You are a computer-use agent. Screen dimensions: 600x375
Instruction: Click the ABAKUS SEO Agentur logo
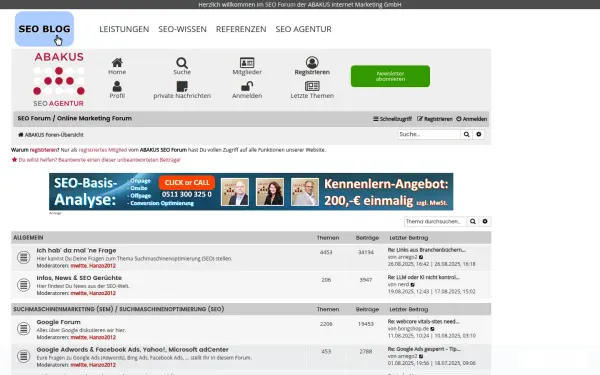click(59, 80)
